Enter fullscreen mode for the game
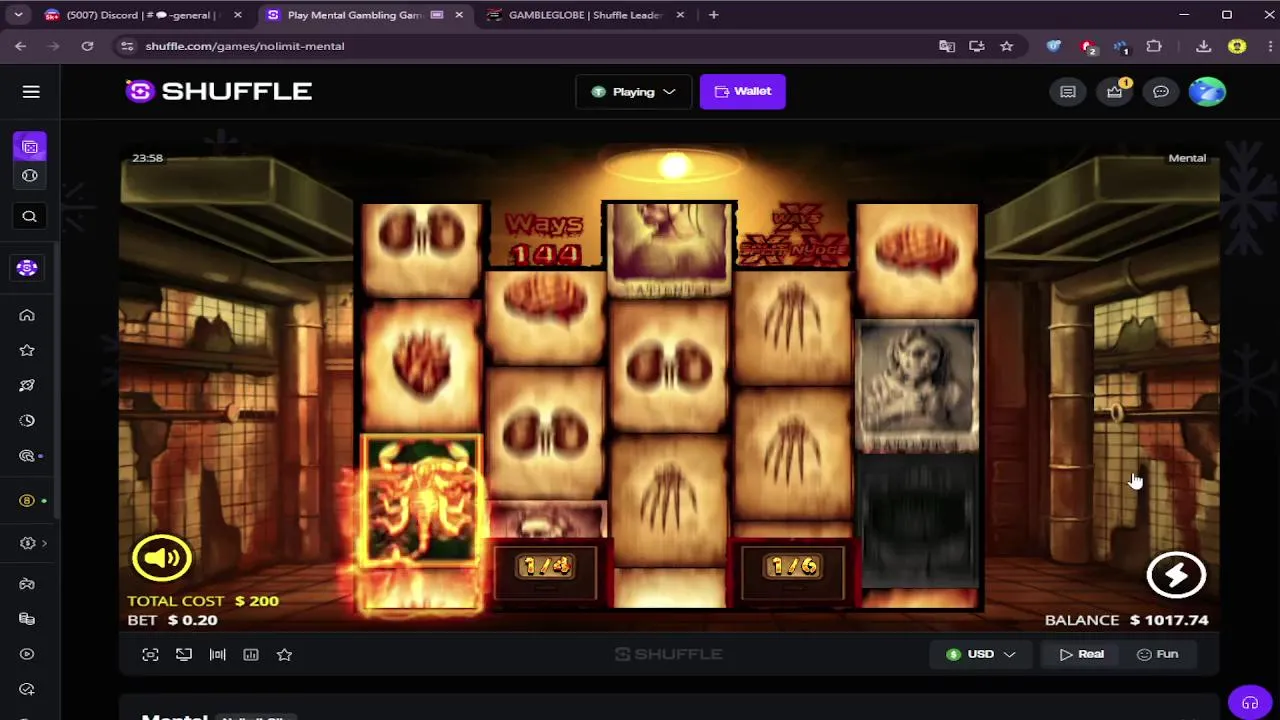This screenshot has width=1280, height=720. coord(150,654)
